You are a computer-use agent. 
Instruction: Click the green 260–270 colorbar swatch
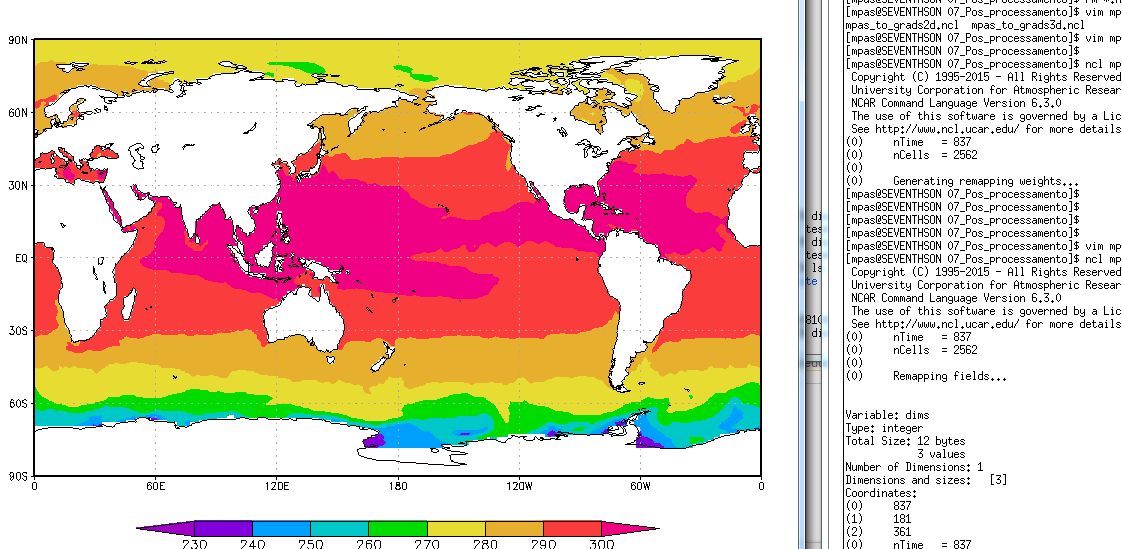point(397,527)
